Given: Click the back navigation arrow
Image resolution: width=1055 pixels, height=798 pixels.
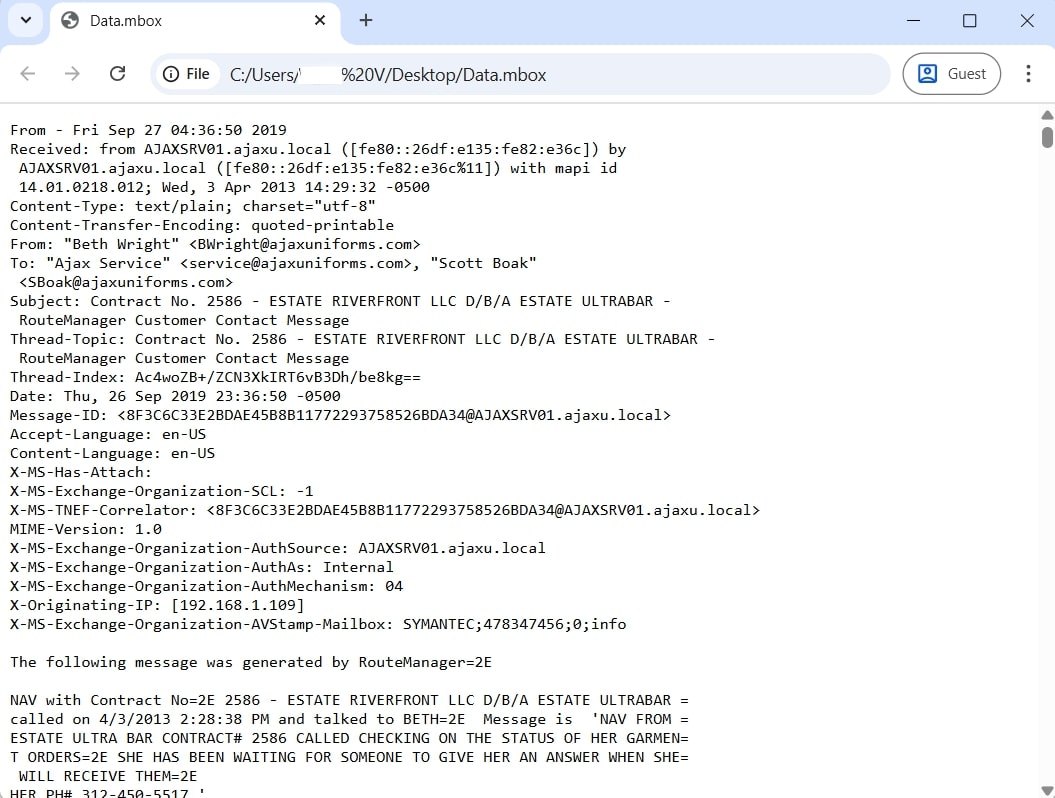Looking at the screenshot, I should [x=28, y=74].
